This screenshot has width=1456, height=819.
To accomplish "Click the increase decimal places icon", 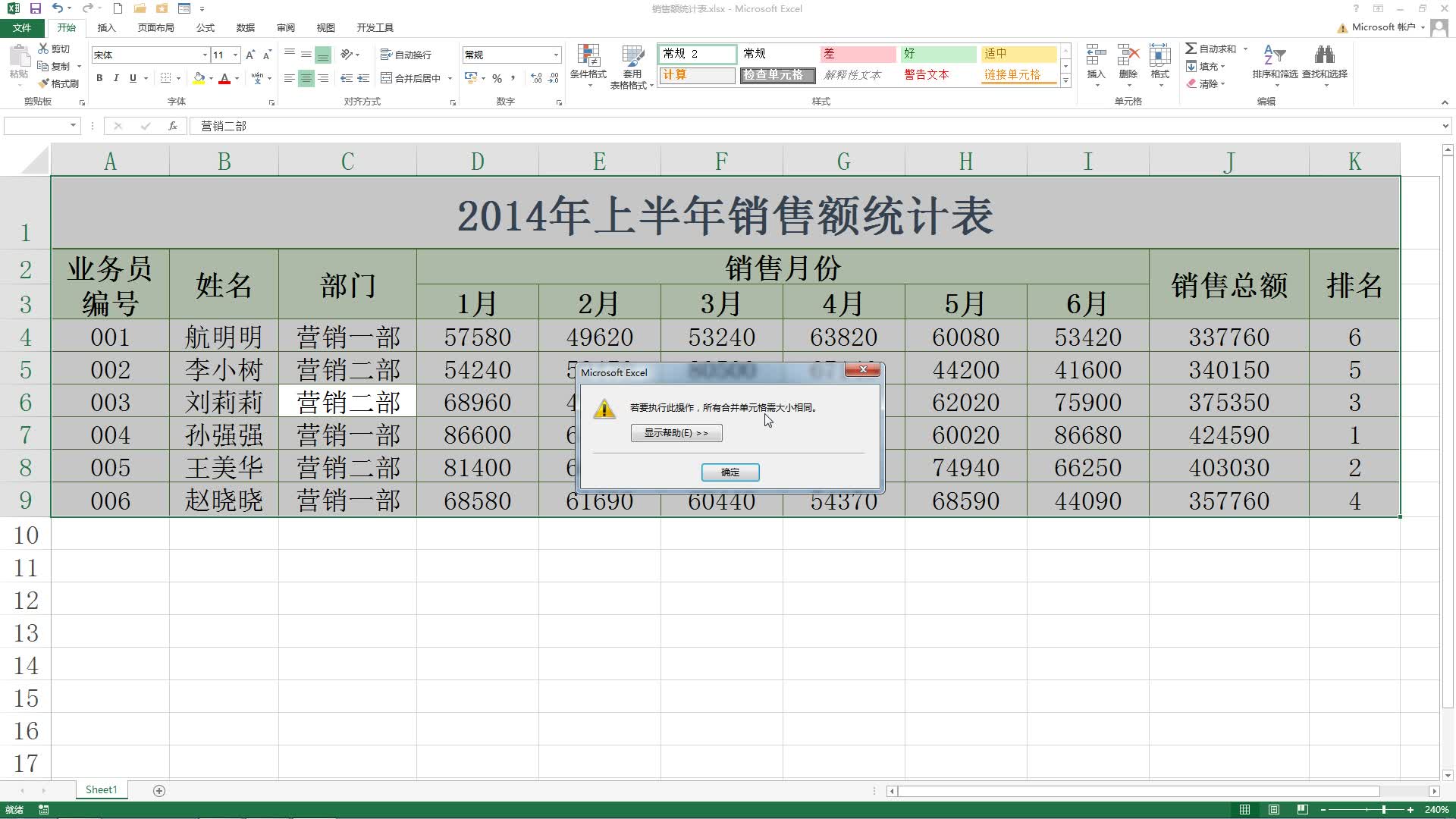I will (x=535, y=77).
